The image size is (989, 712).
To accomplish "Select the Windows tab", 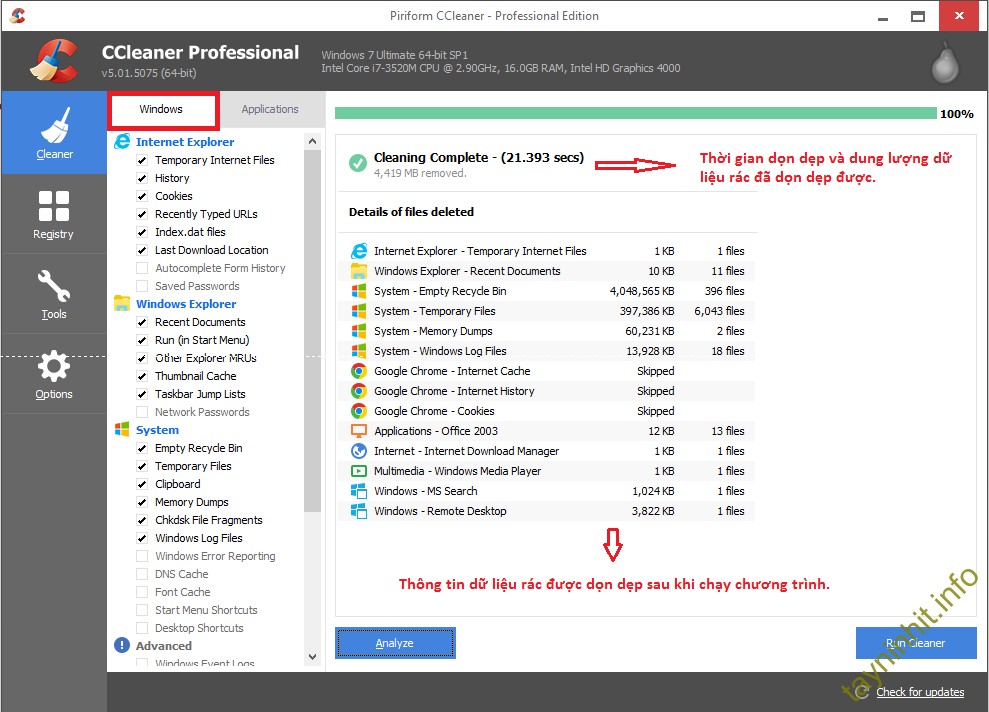I will point(162,109).
